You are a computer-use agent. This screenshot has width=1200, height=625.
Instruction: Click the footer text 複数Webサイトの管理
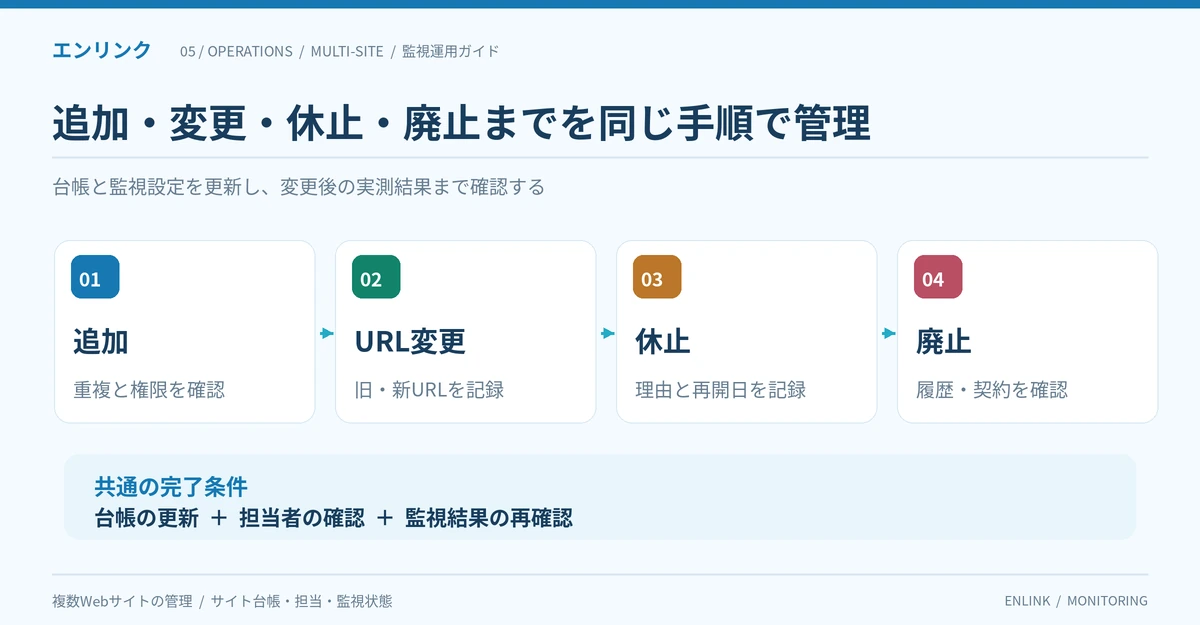122,601
